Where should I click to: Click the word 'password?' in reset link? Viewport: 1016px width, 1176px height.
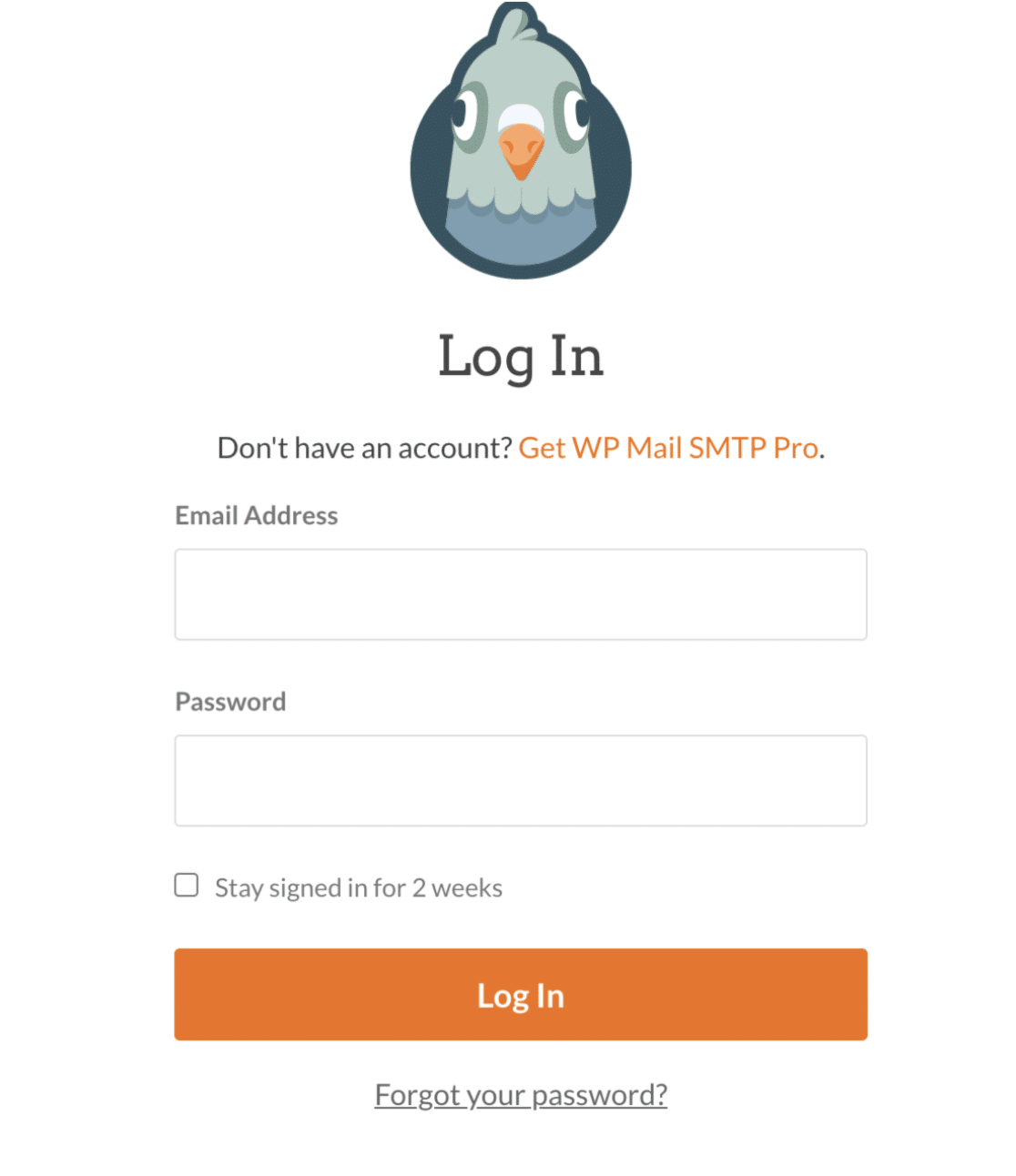click(x=600, y=1095)
